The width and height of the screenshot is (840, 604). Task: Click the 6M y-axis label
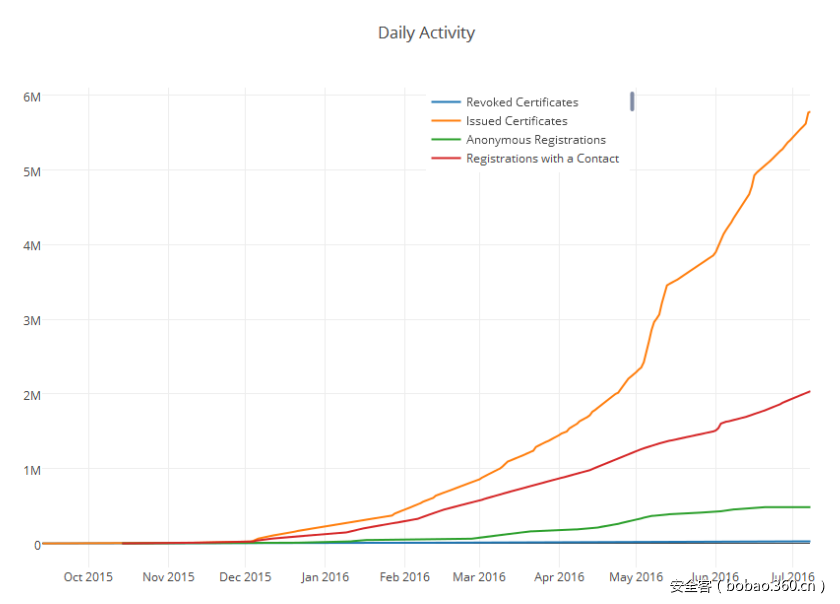pyautogui.click(x=32, y=97)
